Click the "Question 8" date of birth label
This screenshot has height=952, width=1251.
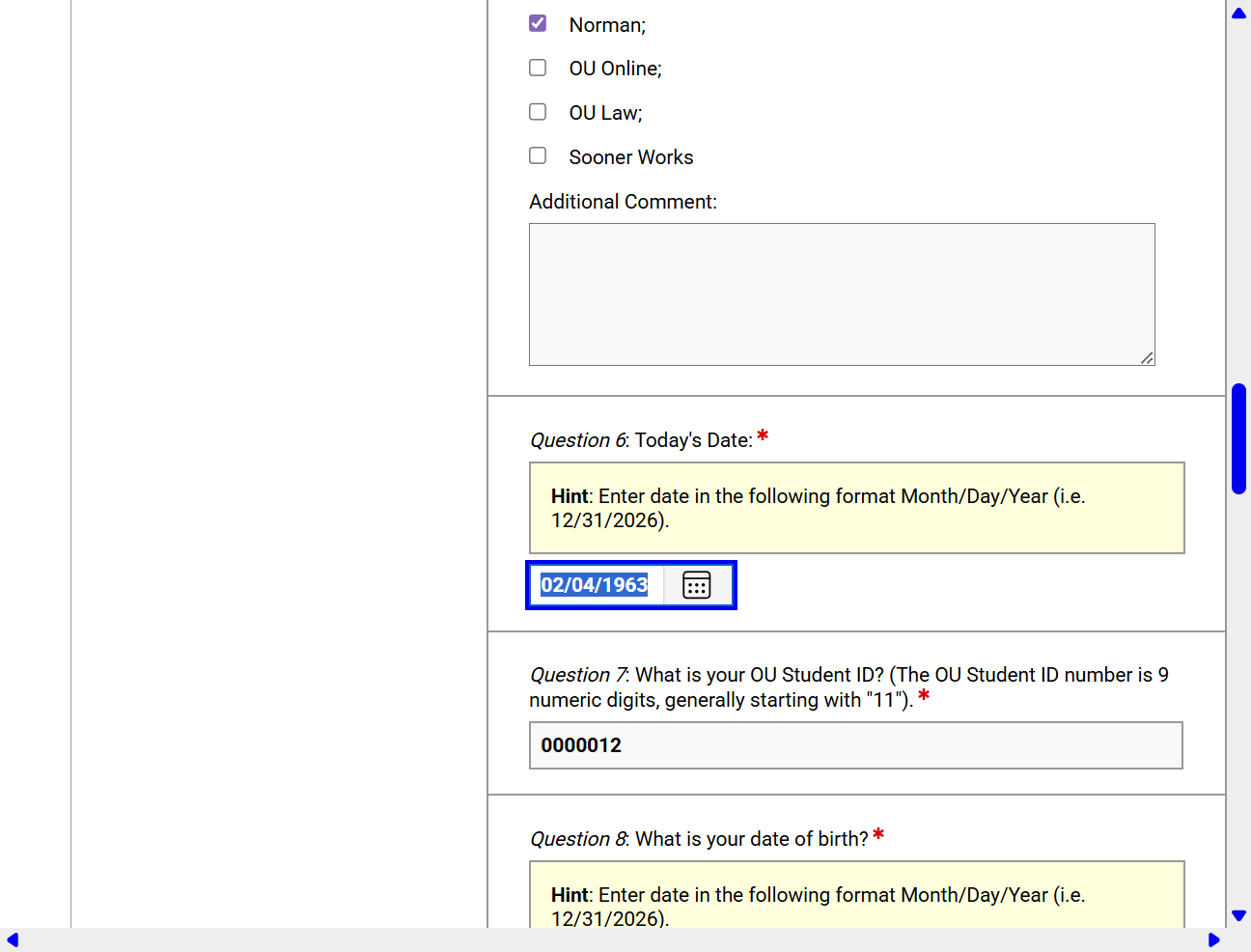click(x=699, y=839)
